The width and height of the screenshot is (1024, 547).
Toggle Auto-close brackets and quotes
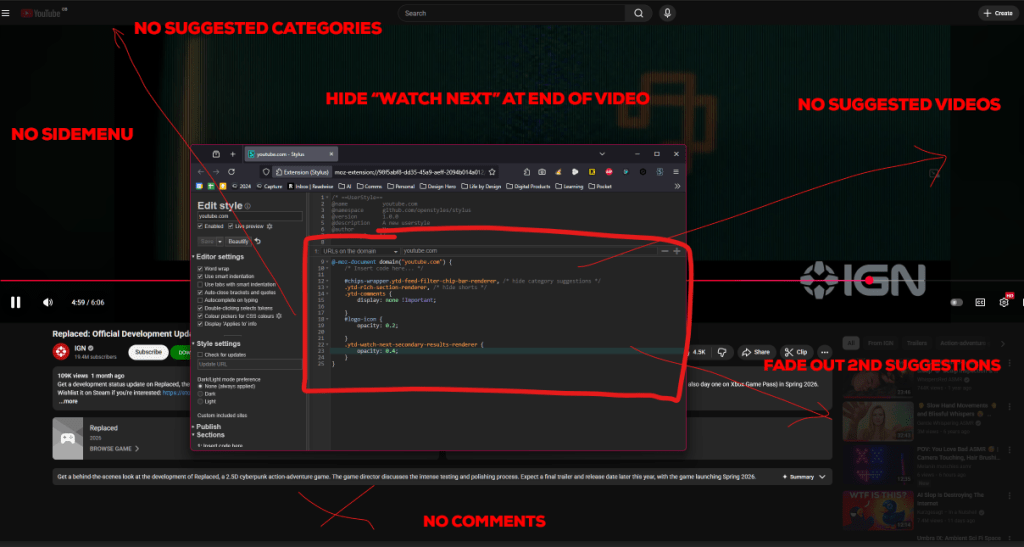tap(200, 292)
